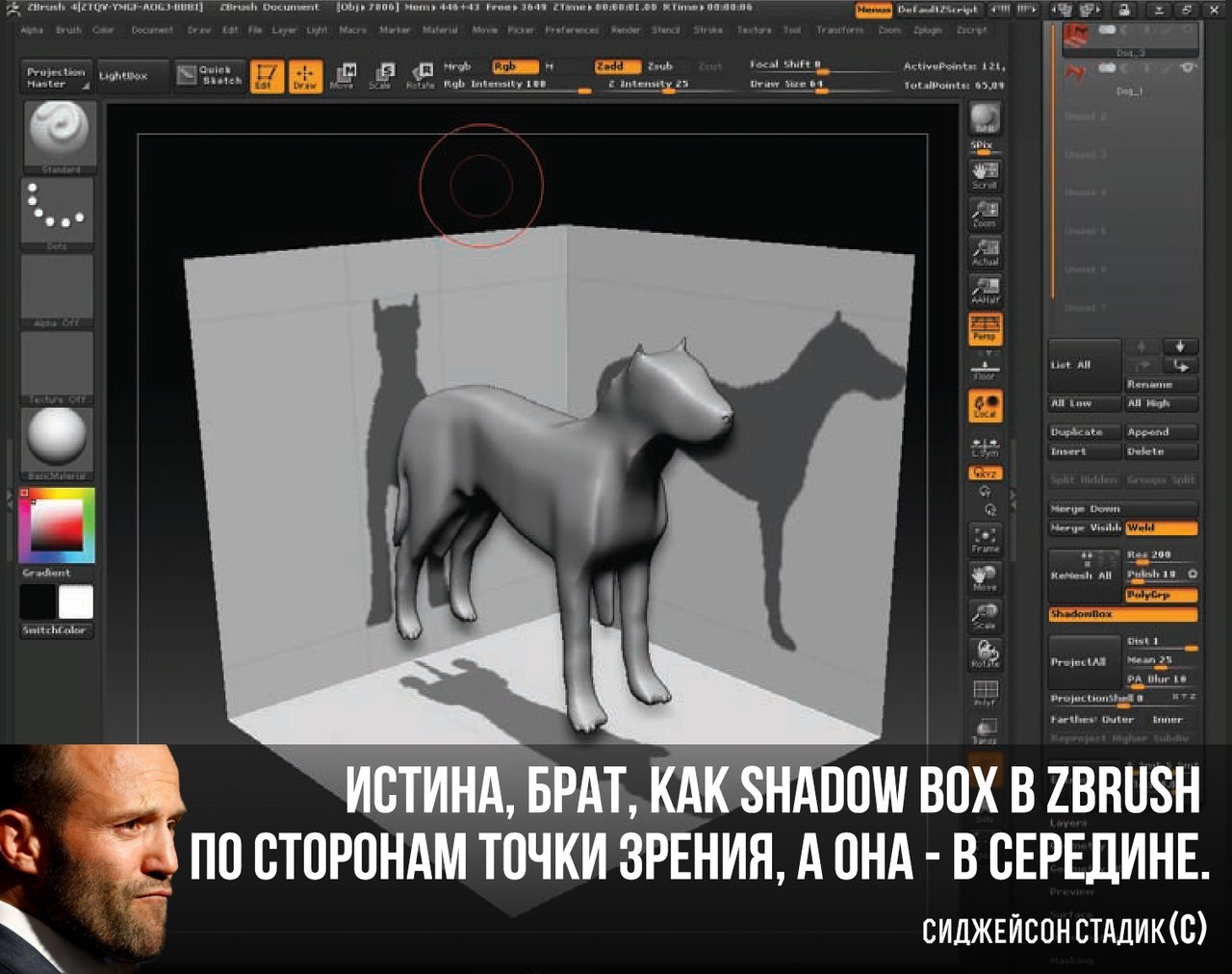
Task: Open the Render menu
Action: point(626,31)
